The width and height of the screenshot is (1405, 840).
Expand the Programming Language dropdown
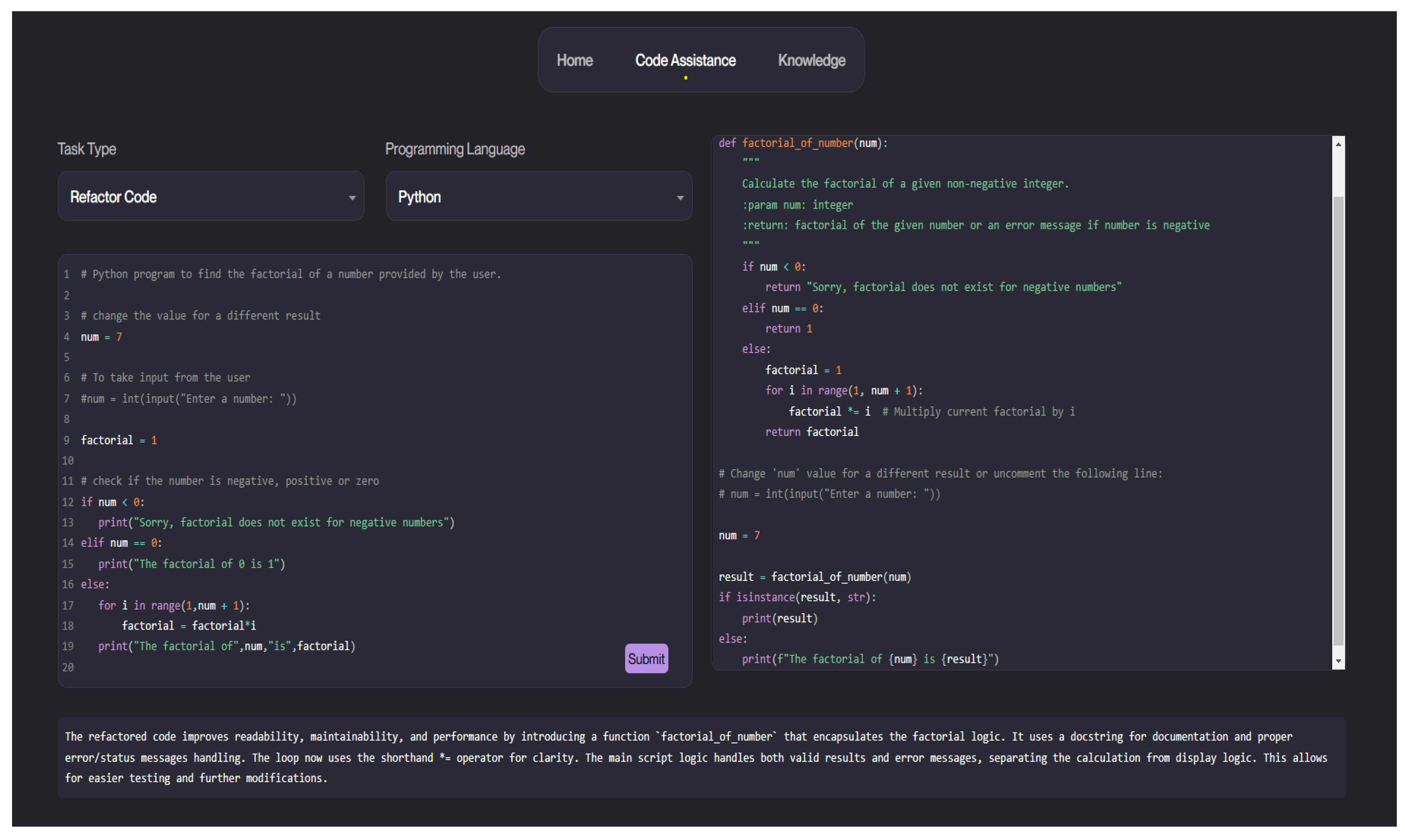pos(538,196)
